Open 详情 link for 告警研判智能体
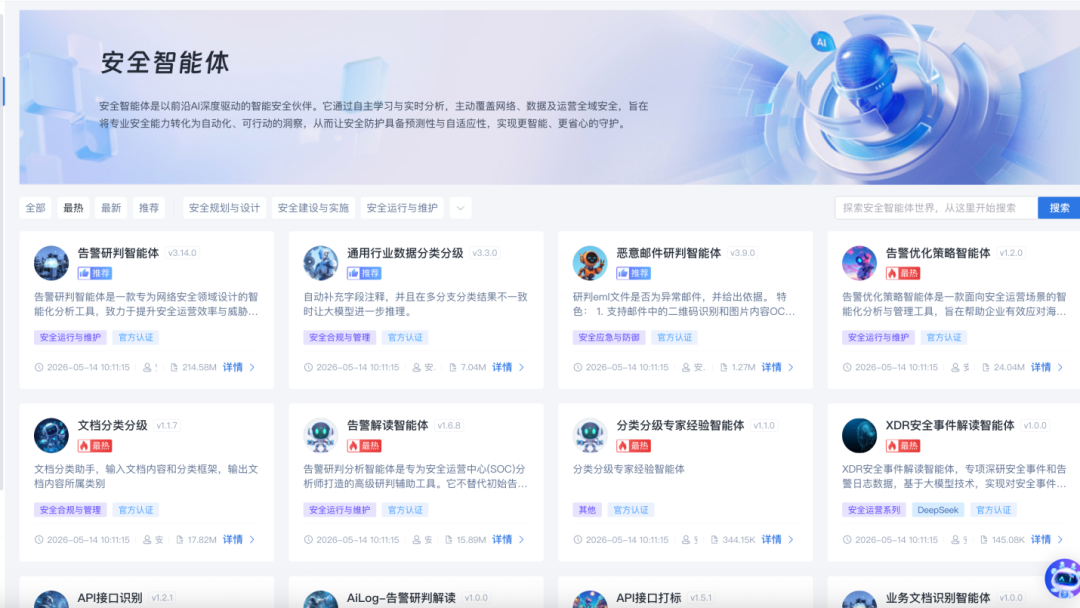The width and height of the screenshot is (1080, 608). tap(233, 368)
